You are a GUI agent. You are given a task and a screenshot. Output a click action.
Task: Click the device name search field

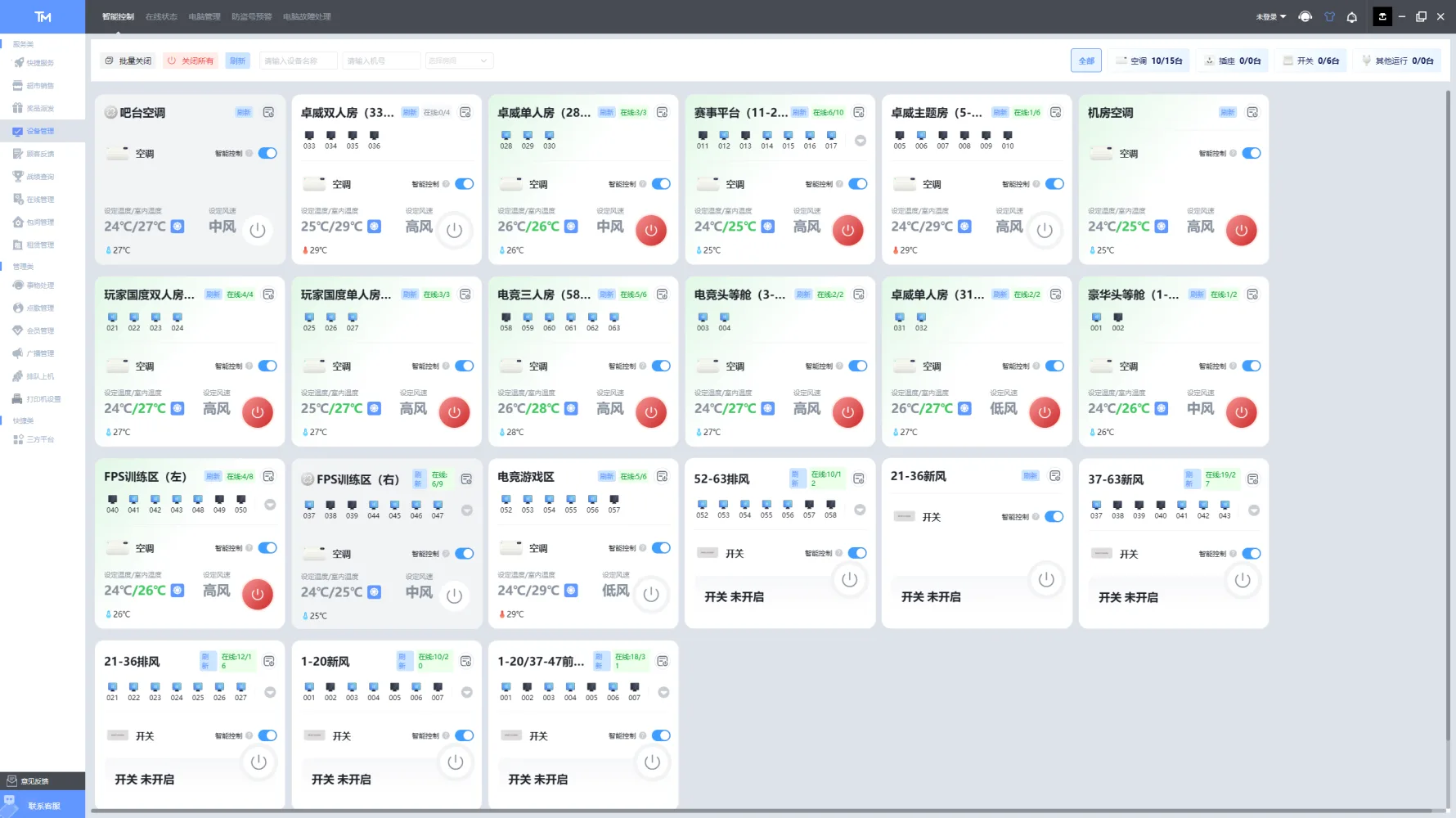tap(299, 61)
